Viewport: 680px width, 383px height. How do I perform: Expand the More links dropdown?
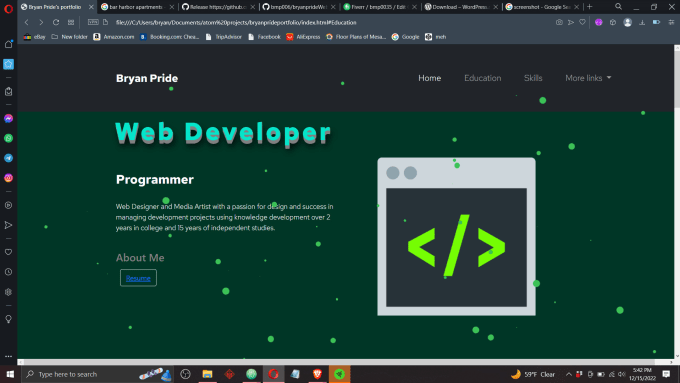tap(588, 78)
